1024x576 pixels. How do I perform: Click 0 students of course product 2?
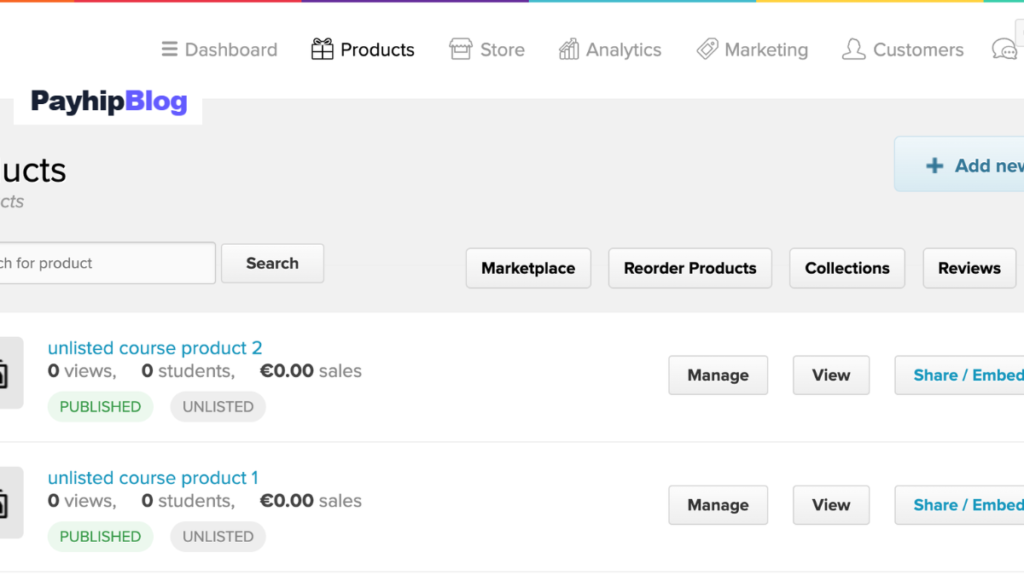pos(188,371)
